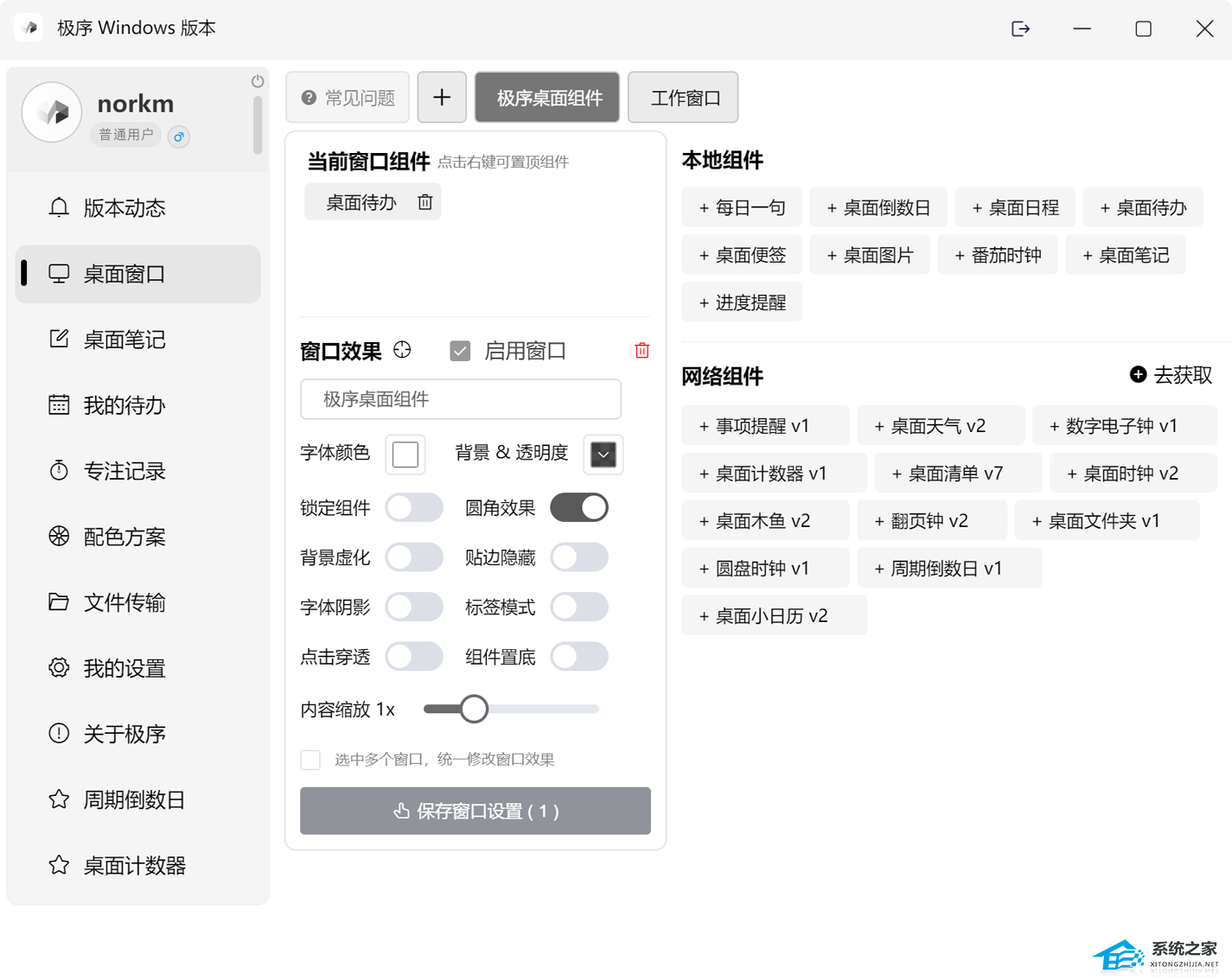Add the 每日一句 local widget
Viewport: 1232px width, 980px height.
coord(742,207)
